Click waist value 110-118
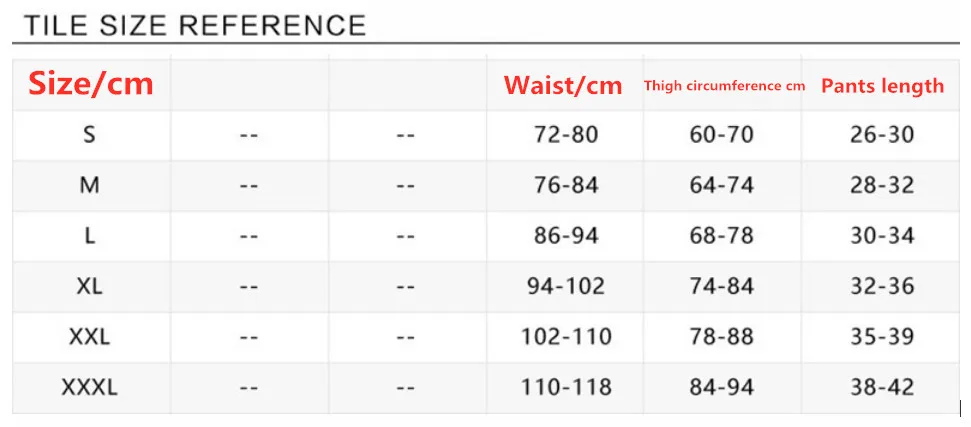The height and width of the screenshot is (427, 971). pyautogui.click(x=566, y=387)
